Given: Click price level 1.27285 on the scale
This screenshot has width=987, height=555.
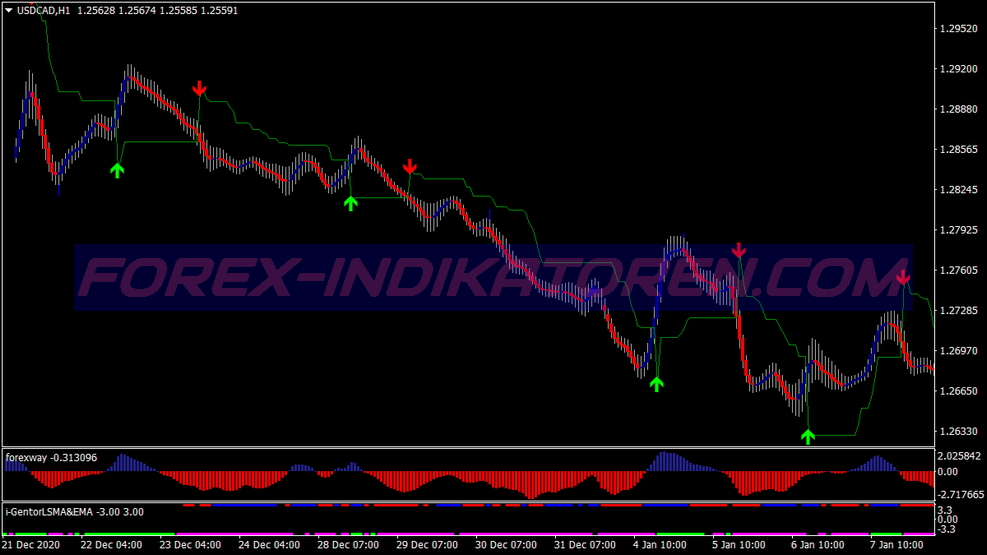Looking at the screenshot, I should [959, 311].
